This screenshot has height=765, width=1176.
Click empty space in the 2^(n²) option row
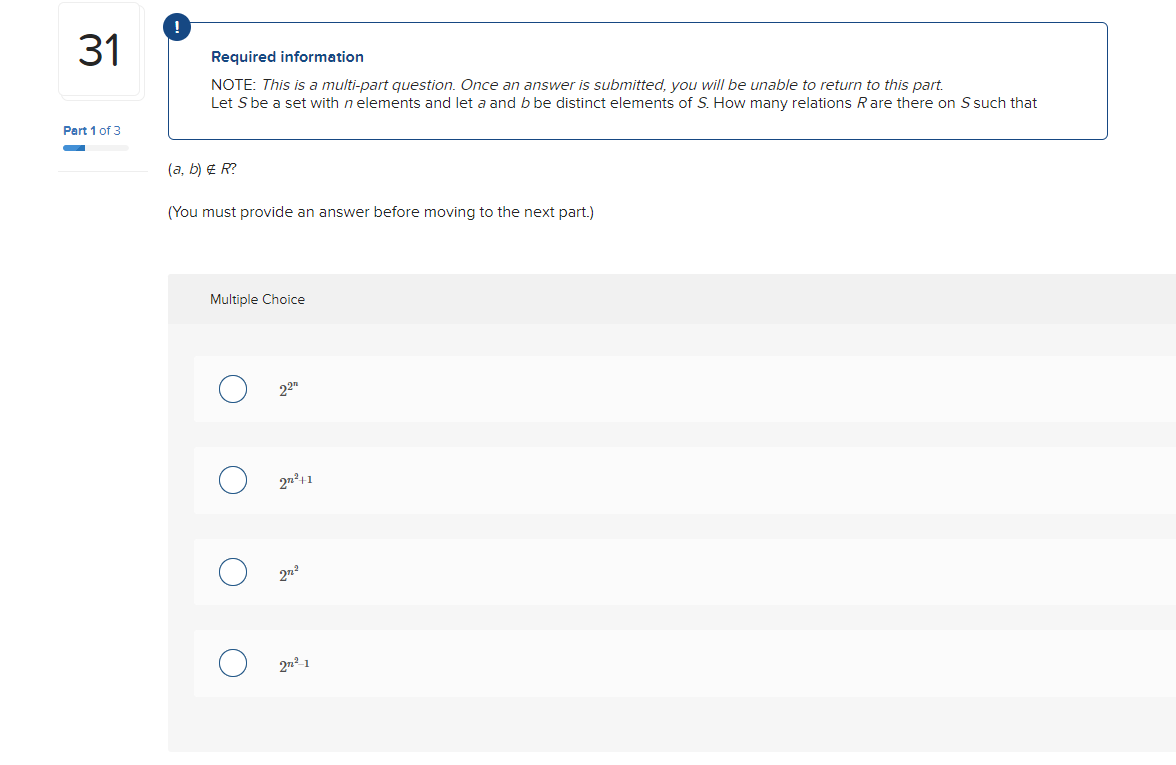(x=700, y=572)
